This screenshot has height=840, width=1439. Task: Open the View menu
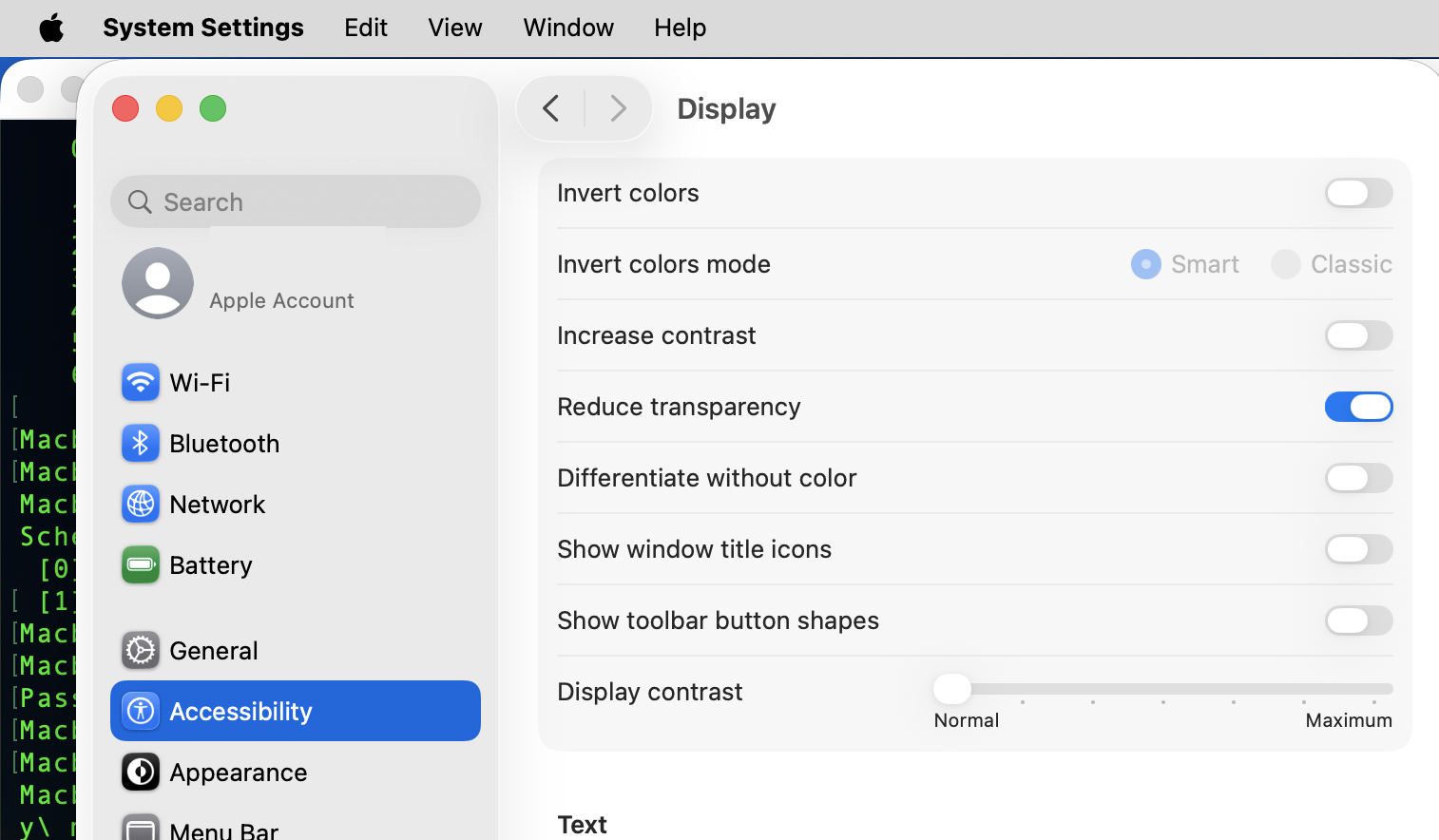pyautogui.click(x=454, y=28)
